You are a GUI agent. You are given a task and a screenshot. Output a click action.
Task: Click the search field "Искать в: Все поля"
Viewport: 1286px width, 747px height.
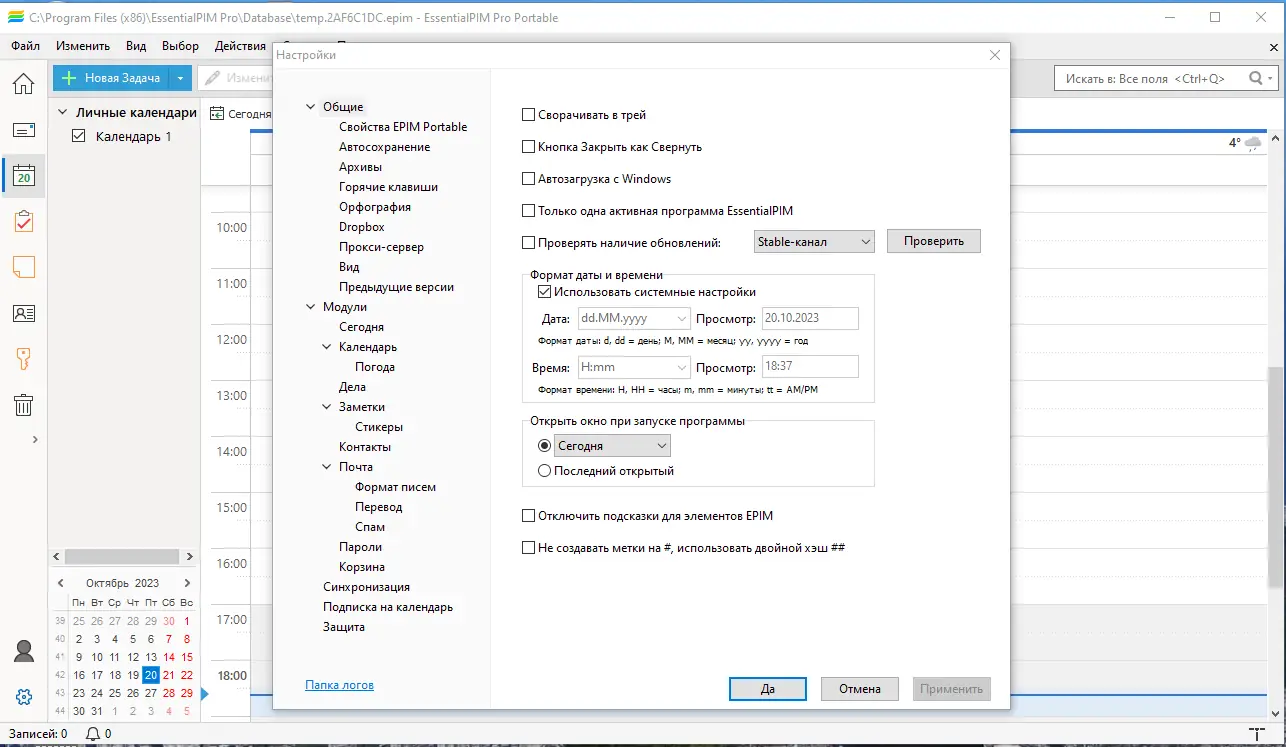[1150, 78]
